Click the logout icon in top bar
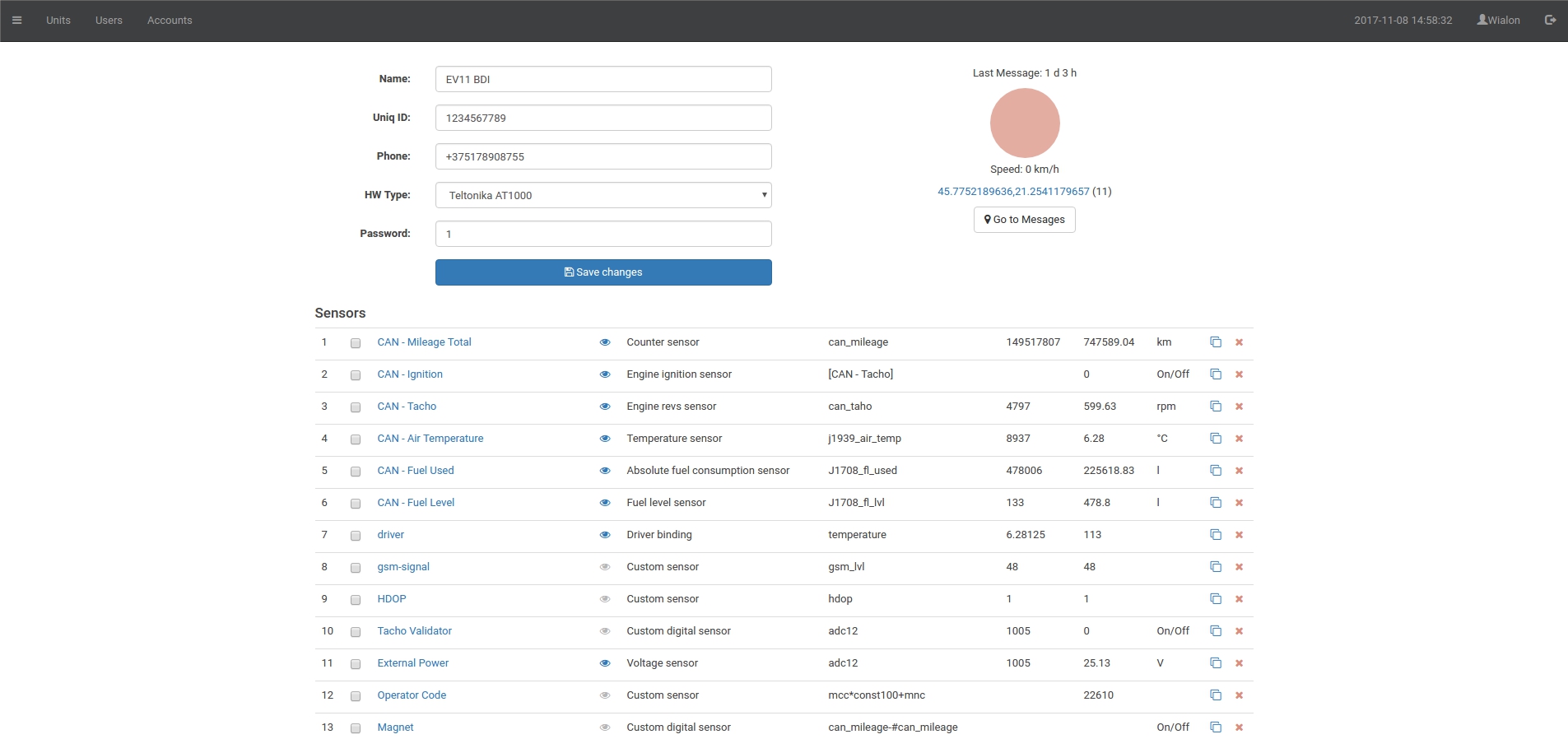The height and width of the screenshot is (739, 1568). coord(1550,21)
